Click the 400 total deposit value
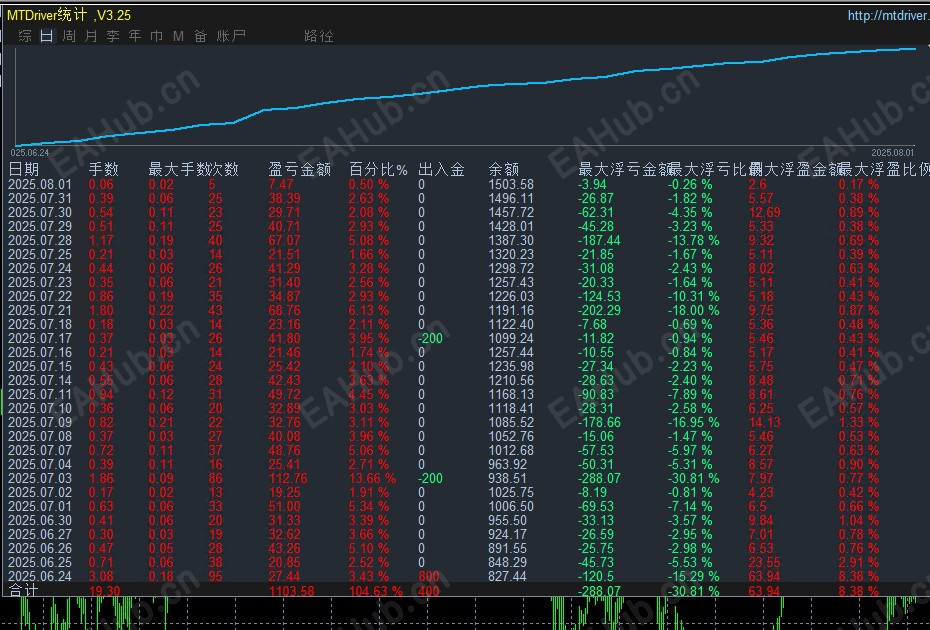The height and width of the screenshot is (630, 930). [429, 591]
